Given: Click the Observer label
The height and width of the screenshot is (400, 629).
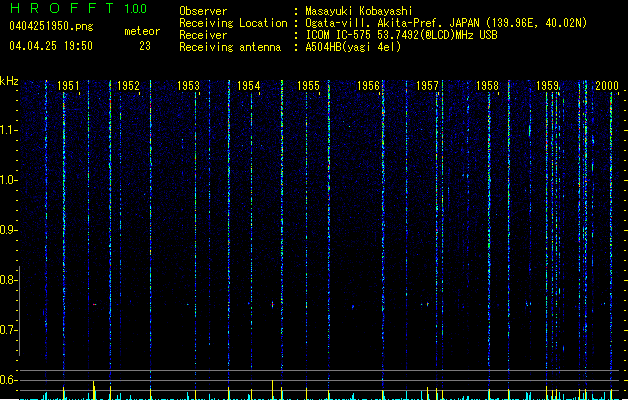Looking at the screenshot, I should point(203,11).
